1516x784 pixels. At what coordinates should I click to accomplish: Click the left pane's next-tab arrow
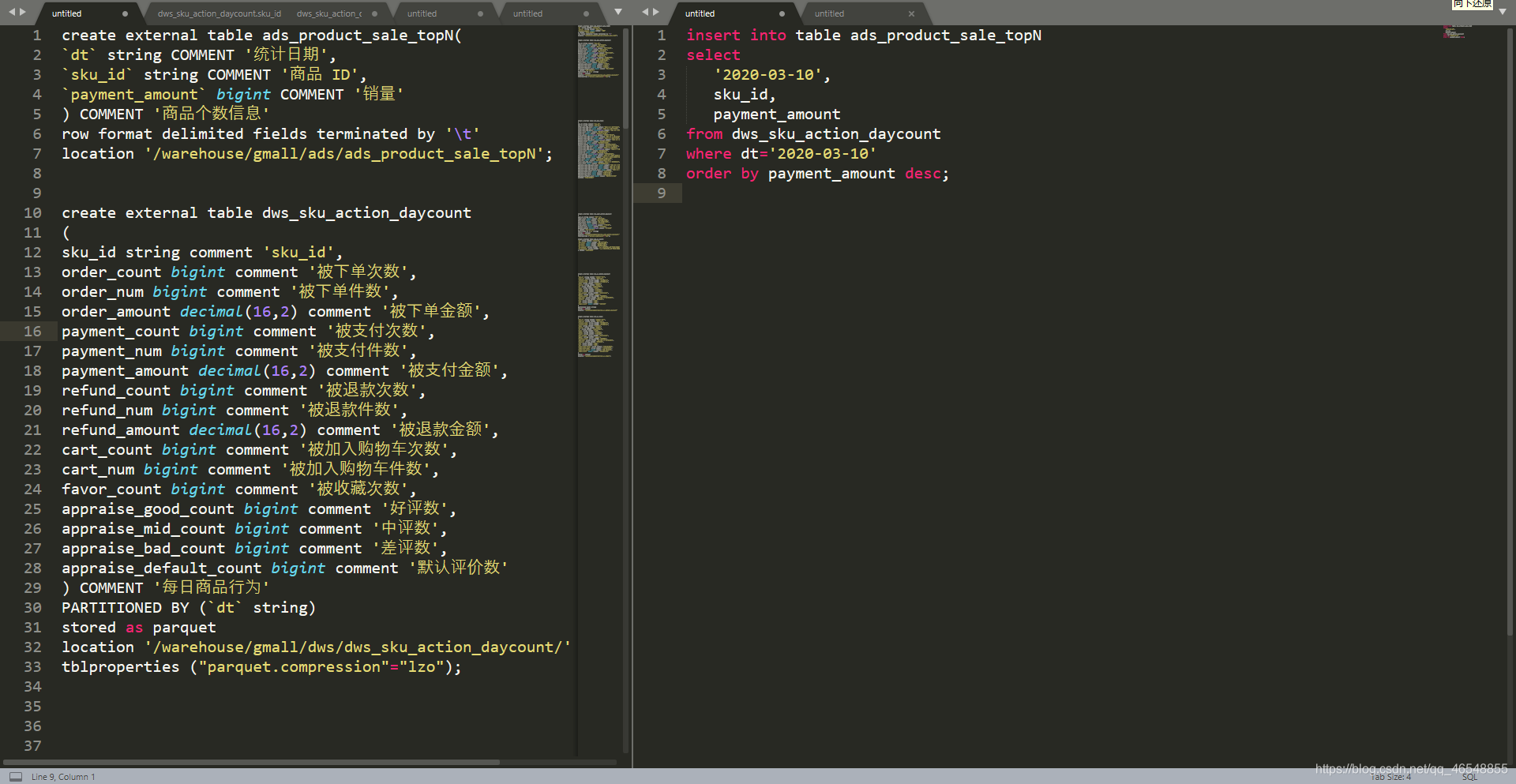22,12
